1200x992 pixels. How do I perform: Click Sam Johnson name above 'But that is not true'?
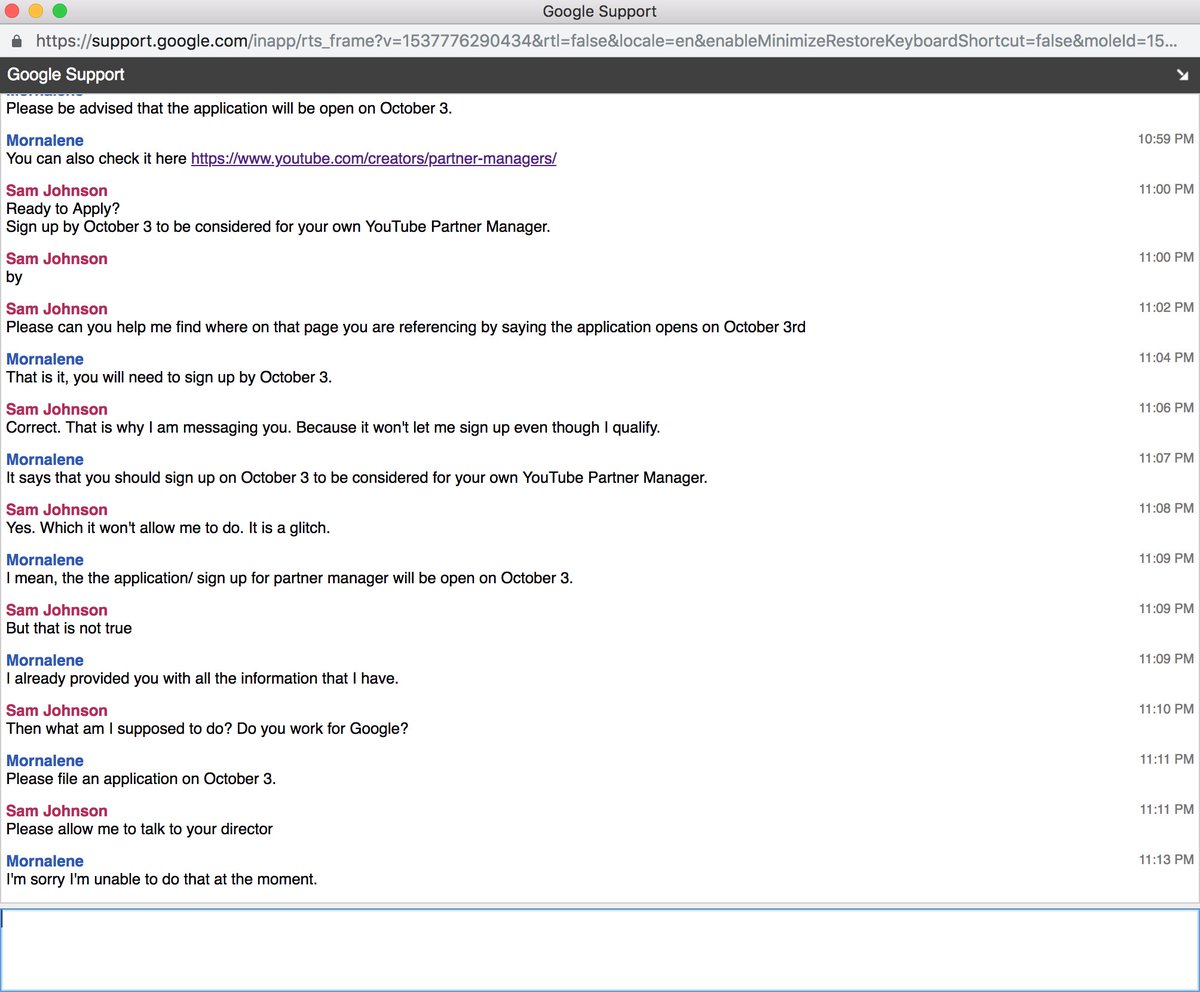57,610
